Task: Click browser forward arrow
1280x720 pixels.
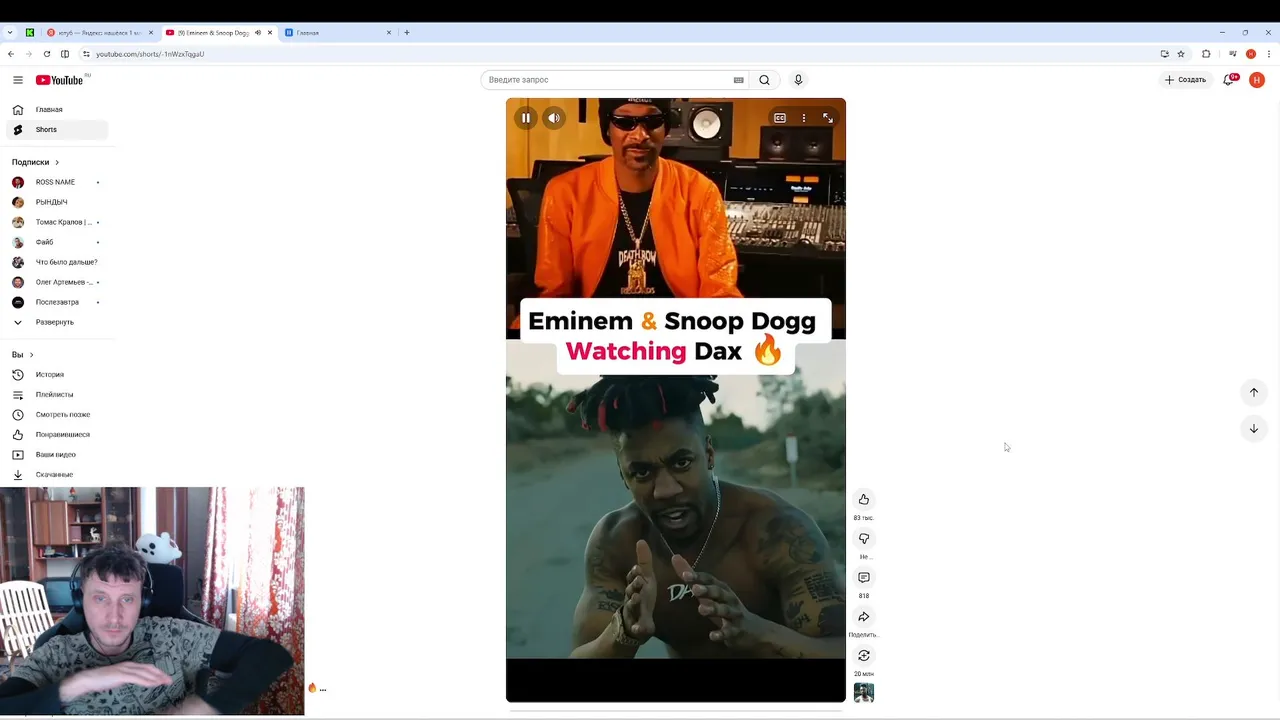Action: point(28,54)
